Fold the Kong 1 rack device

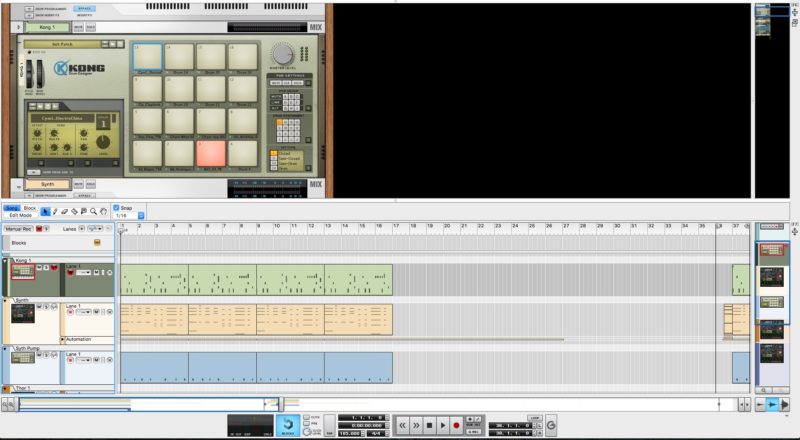(19, 27)
